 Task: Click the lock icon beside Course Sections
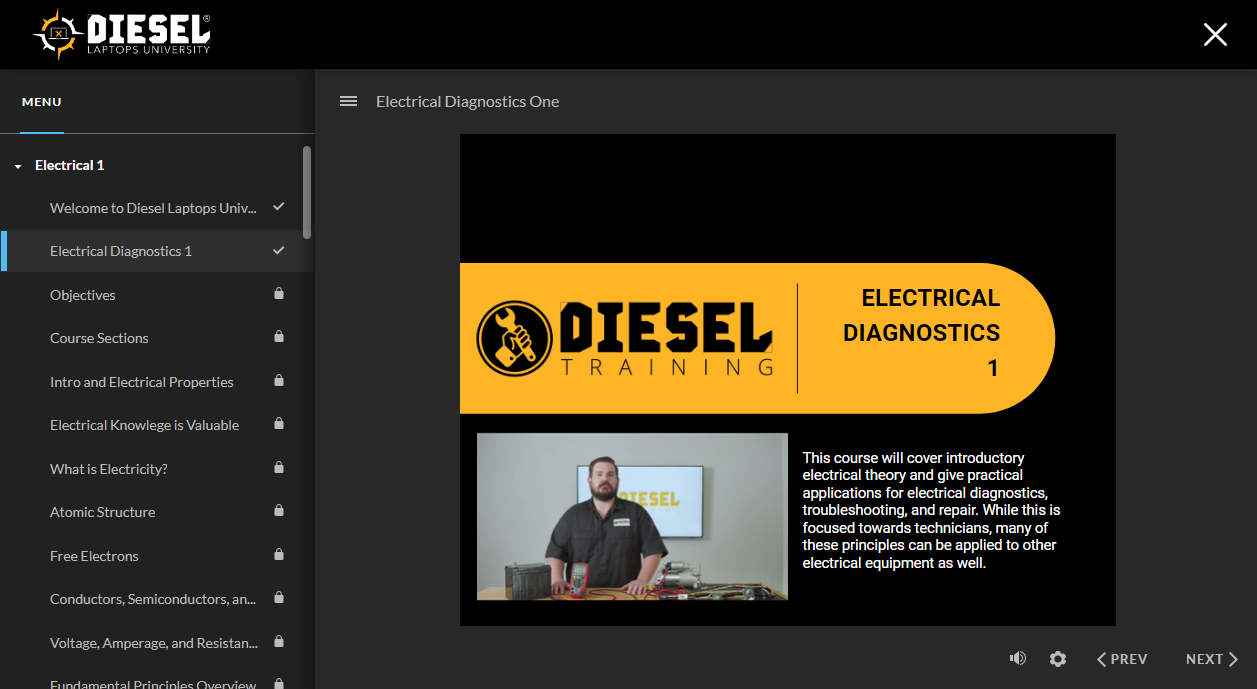point(279,337)
